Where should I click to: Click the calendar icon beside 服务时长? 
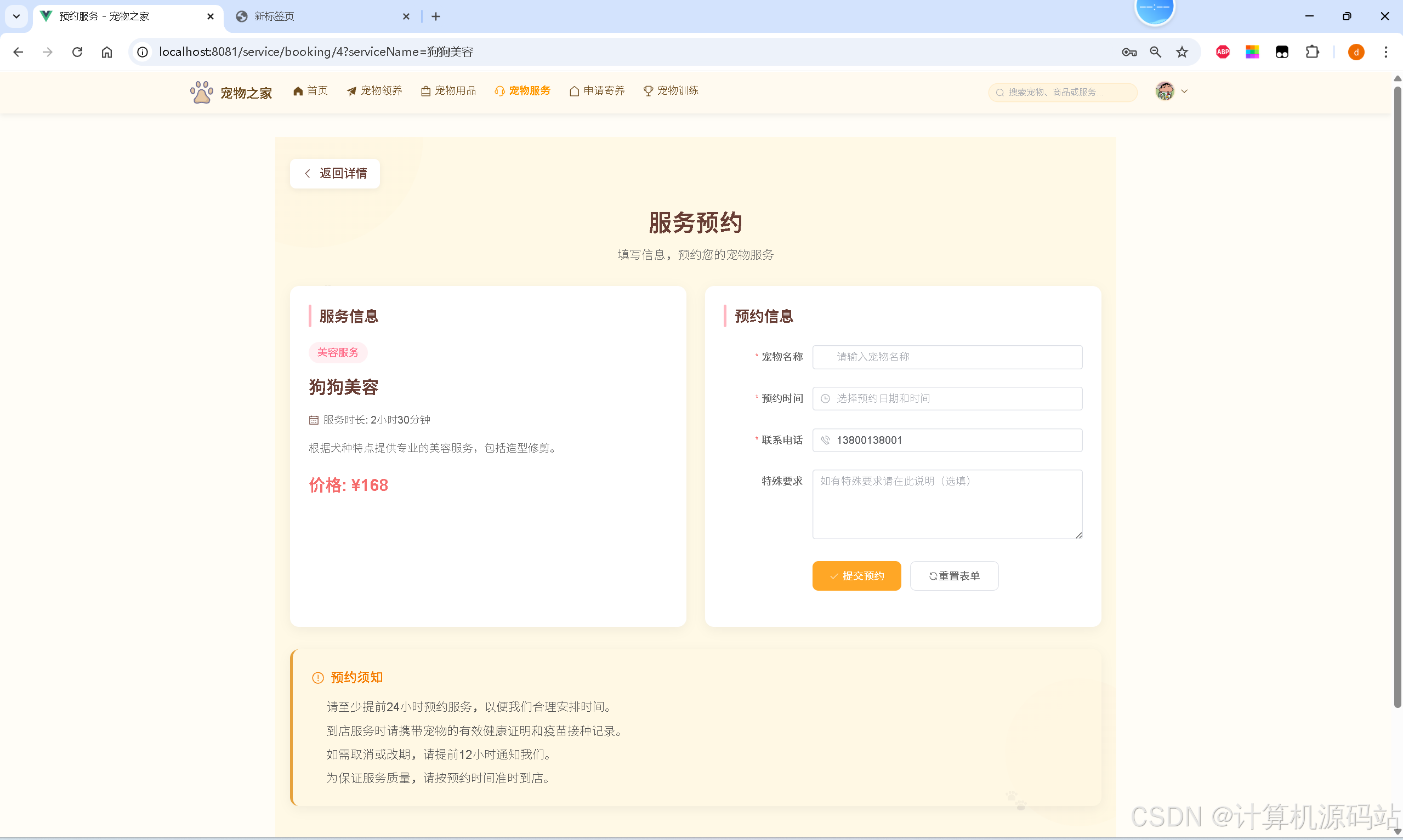tap(314, 420)
